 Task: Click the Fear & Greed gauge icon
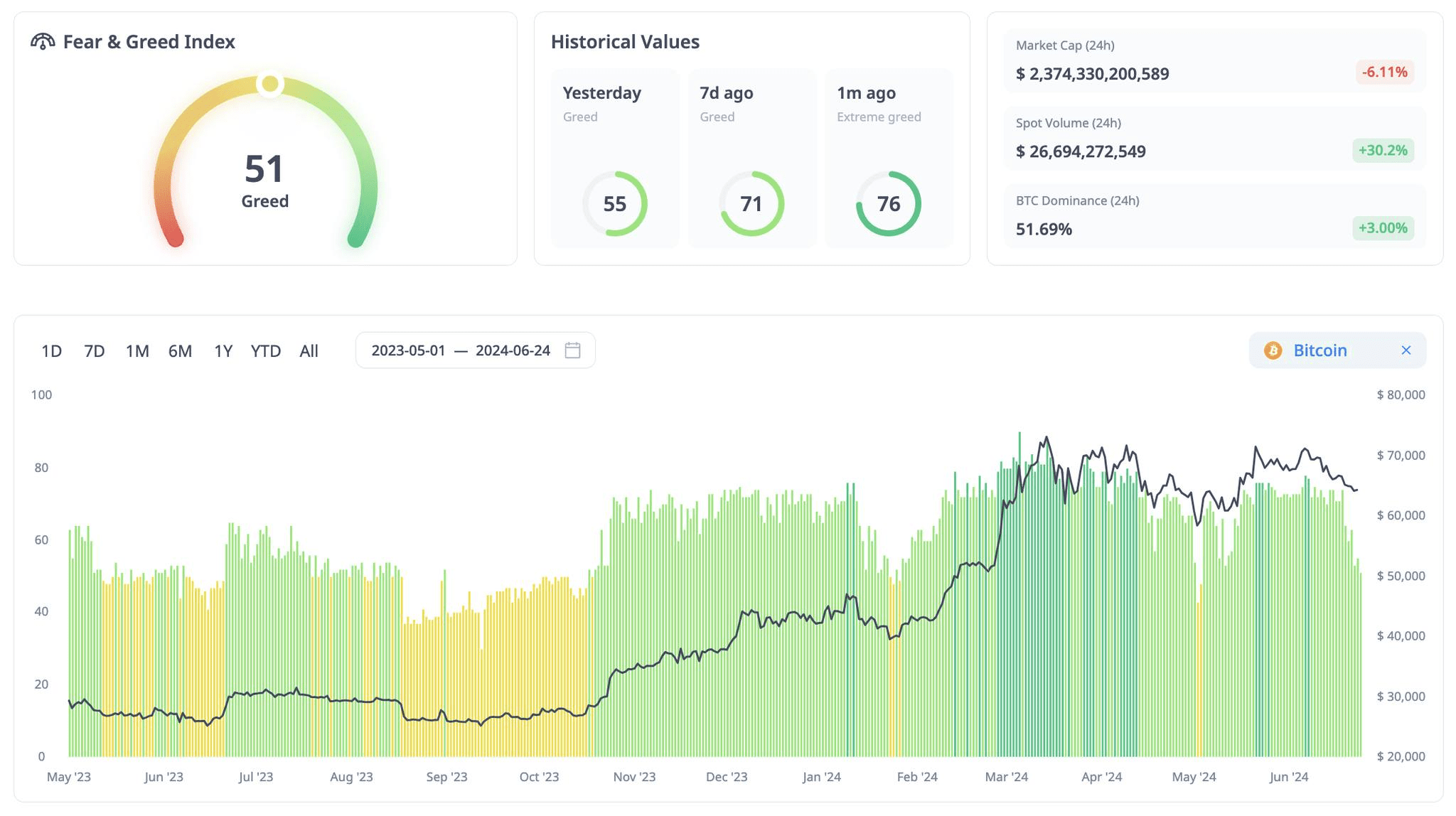43,42
